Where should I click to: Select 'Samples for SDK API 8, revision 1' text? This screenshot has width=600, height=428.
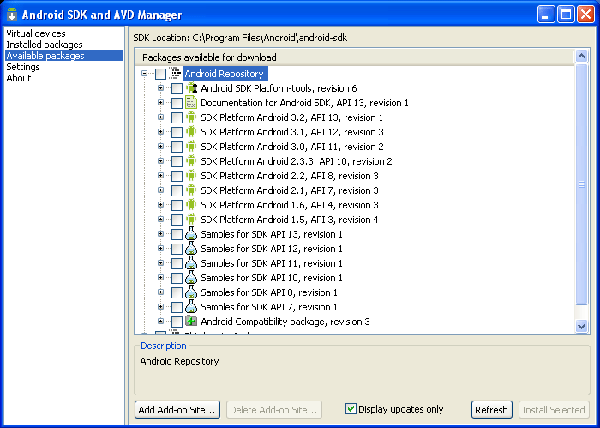(x=269, y=293)
